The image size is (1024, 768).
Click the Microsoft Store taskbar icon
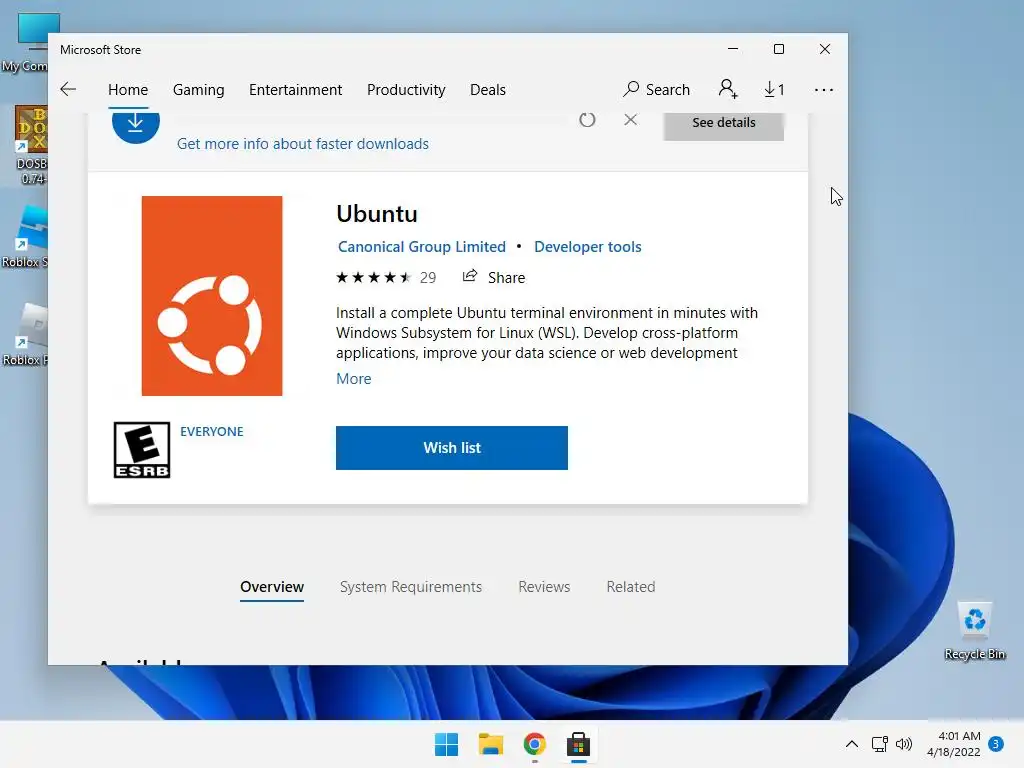578,744
